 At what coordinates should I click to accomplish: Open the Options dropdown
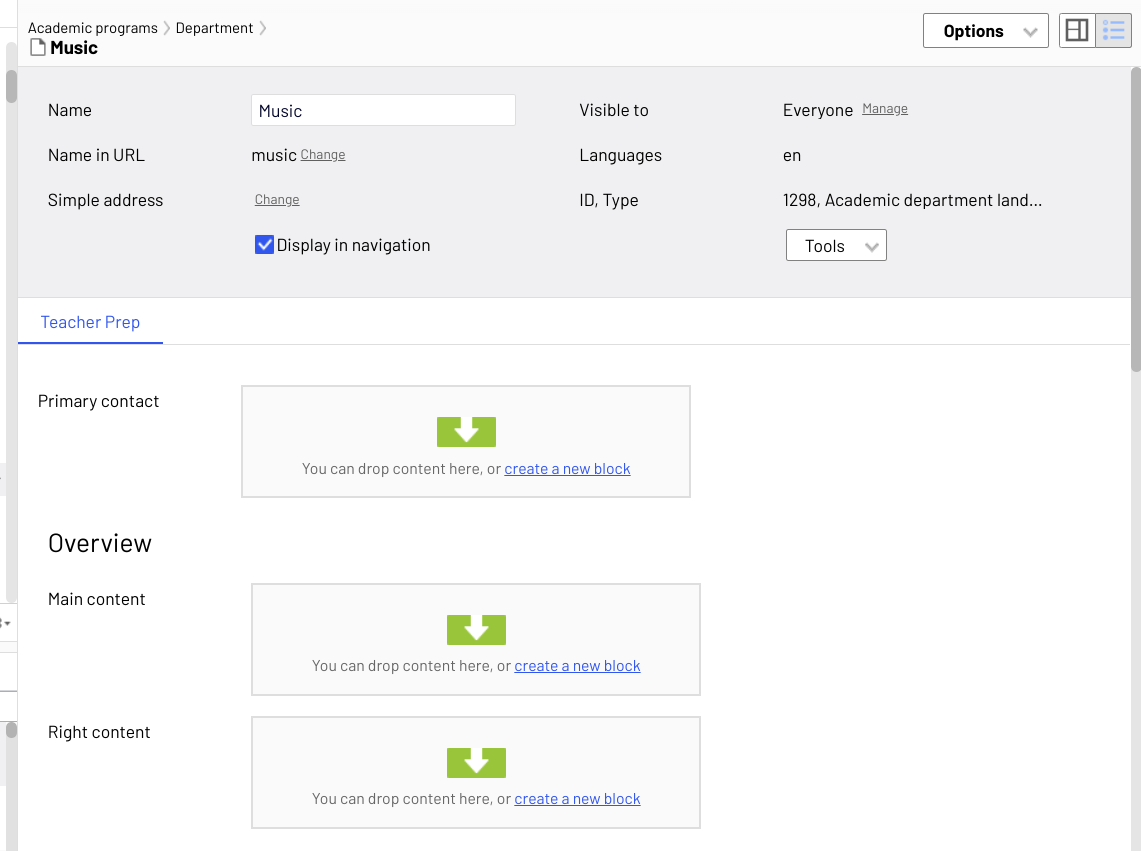985,31
